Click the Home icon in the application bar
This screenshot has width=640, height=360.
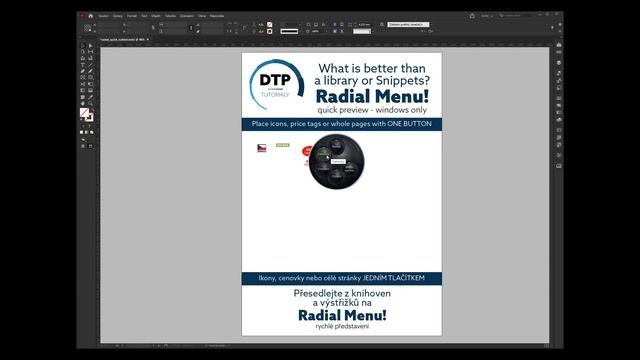pyautogui.click(x=91, y=16)
